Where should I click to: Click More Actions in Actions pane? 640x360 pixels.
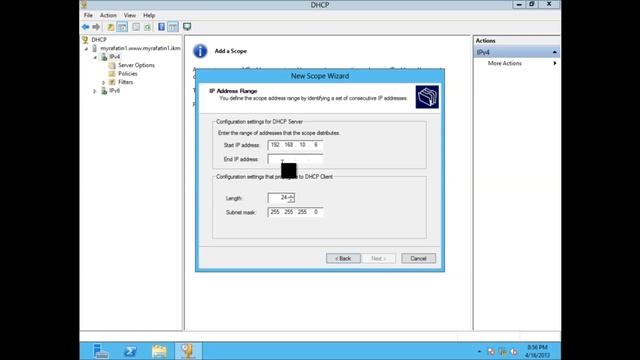point(504,63)
